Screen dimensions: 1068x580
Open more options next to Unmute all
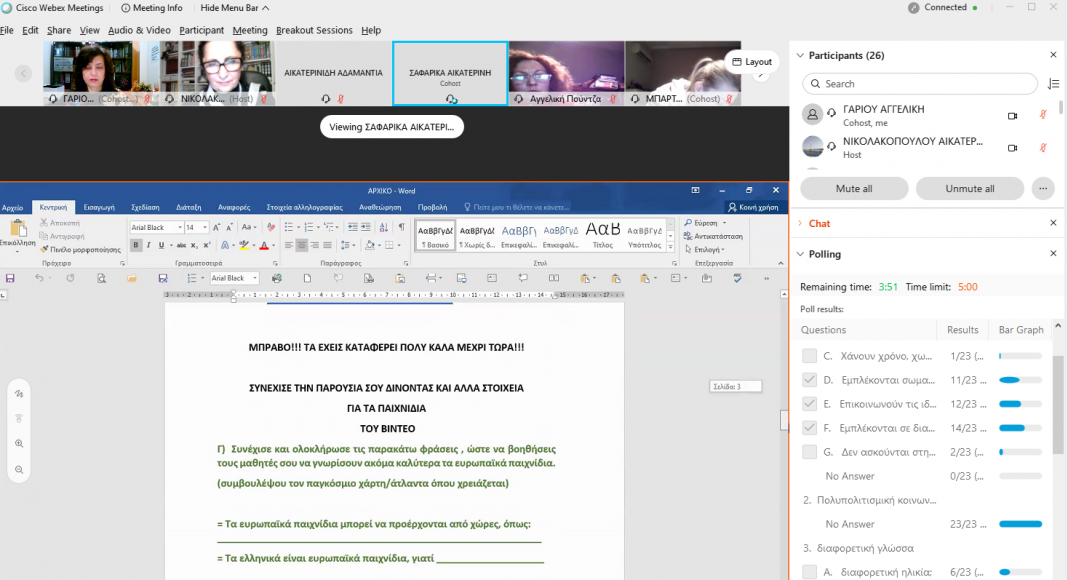1043,188
